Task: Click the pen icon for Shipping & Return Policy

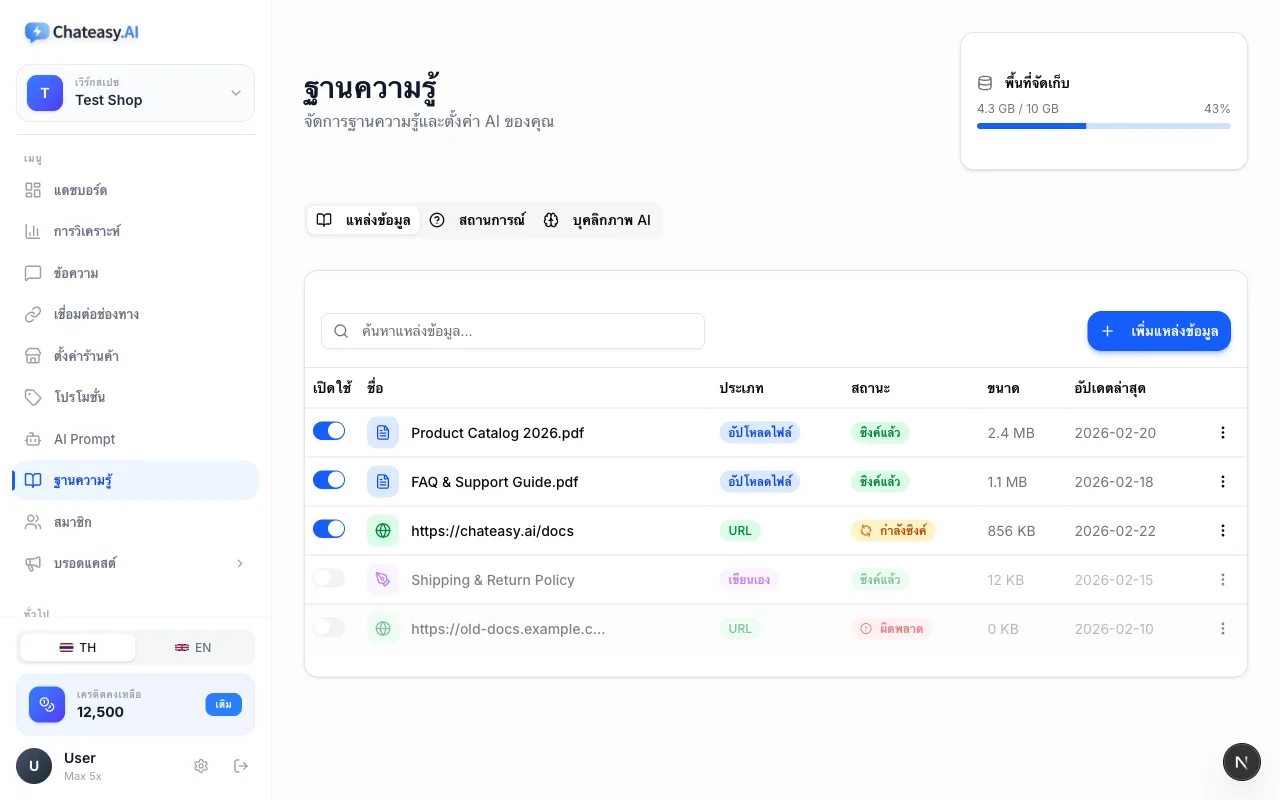Action: (x=383, y=580)
